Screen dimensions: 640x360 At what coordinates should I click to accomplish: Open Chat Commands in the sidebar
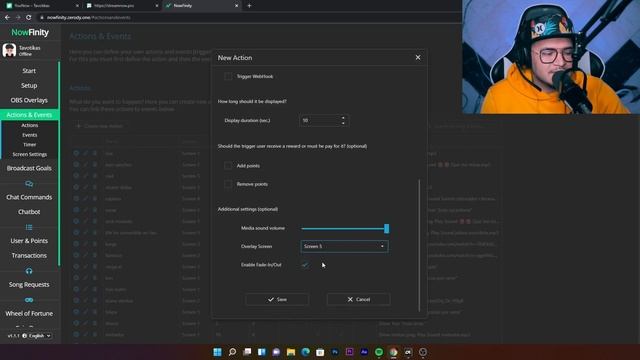tap(29, 197)
